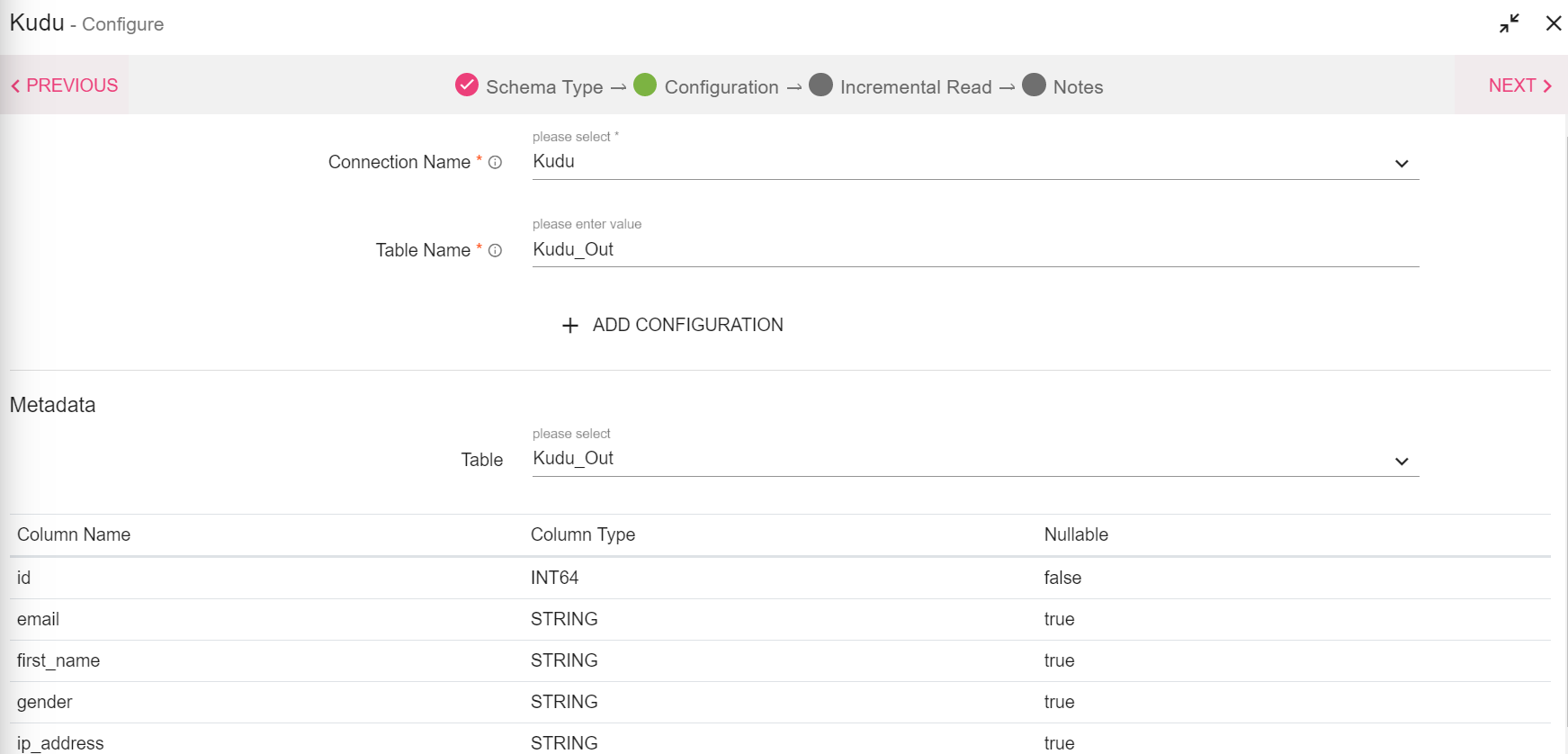Click the Schema Type checkmark step icon

467,85
